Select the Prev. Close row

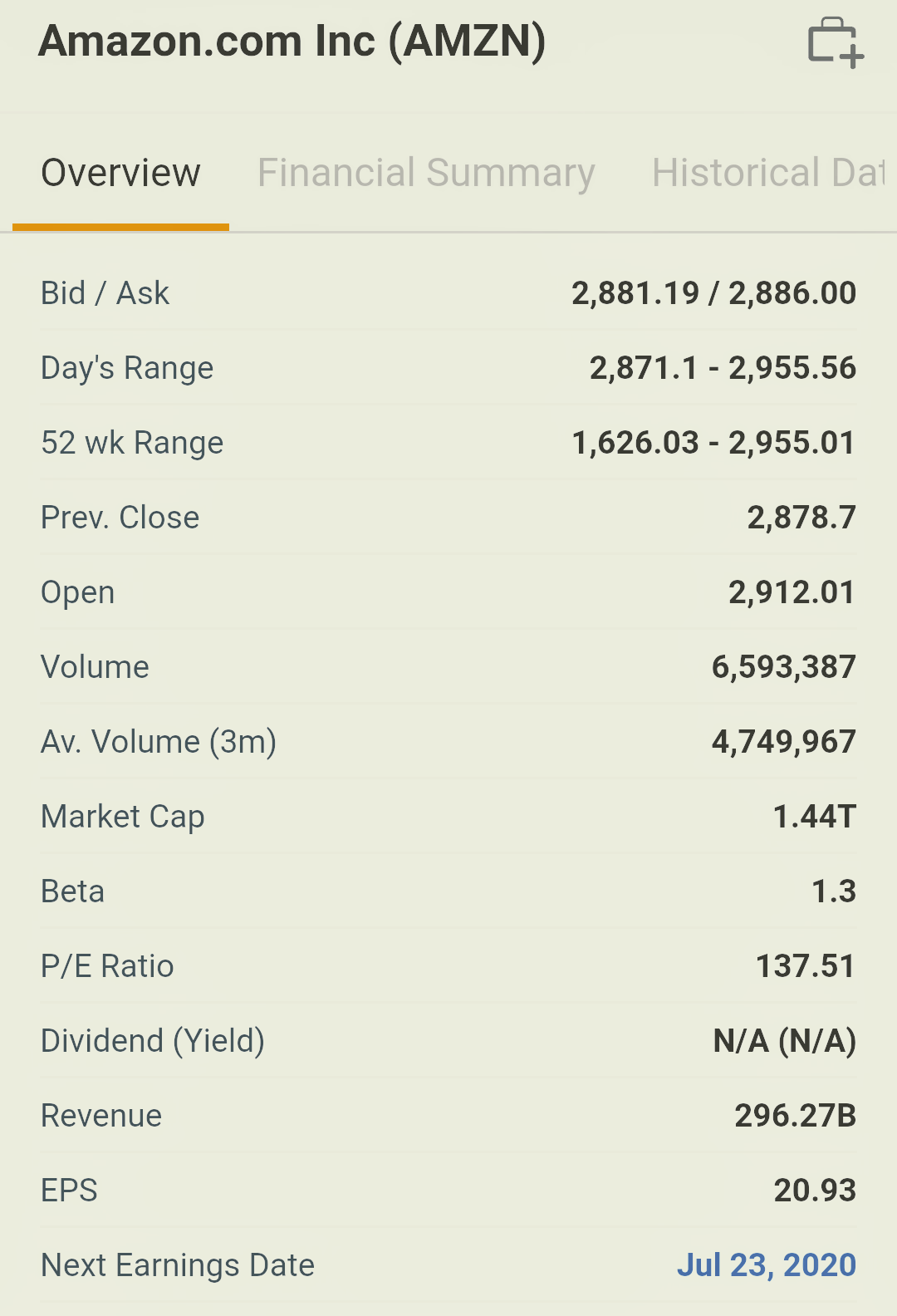coord(448,518)
